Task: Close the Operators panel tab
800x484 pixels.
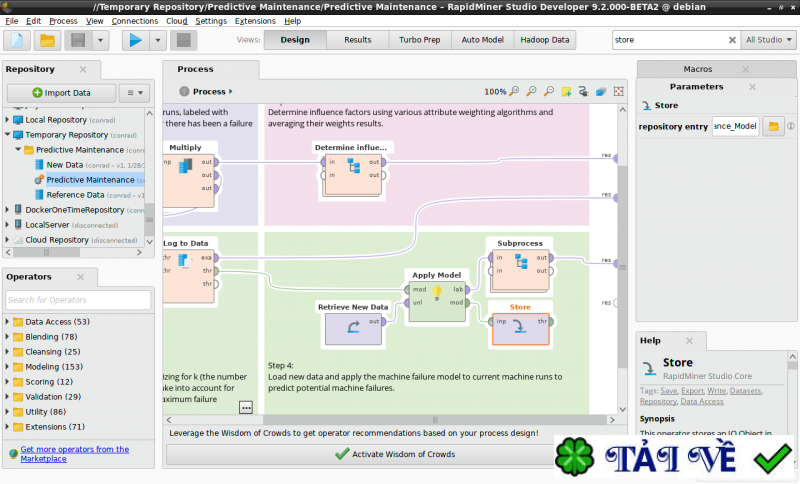Action: coord(80,277)
